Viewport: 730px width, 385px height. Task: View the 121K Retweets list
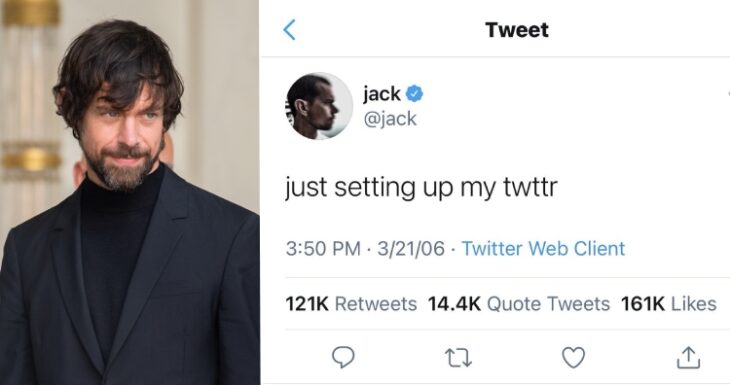[x=351, y=304]
